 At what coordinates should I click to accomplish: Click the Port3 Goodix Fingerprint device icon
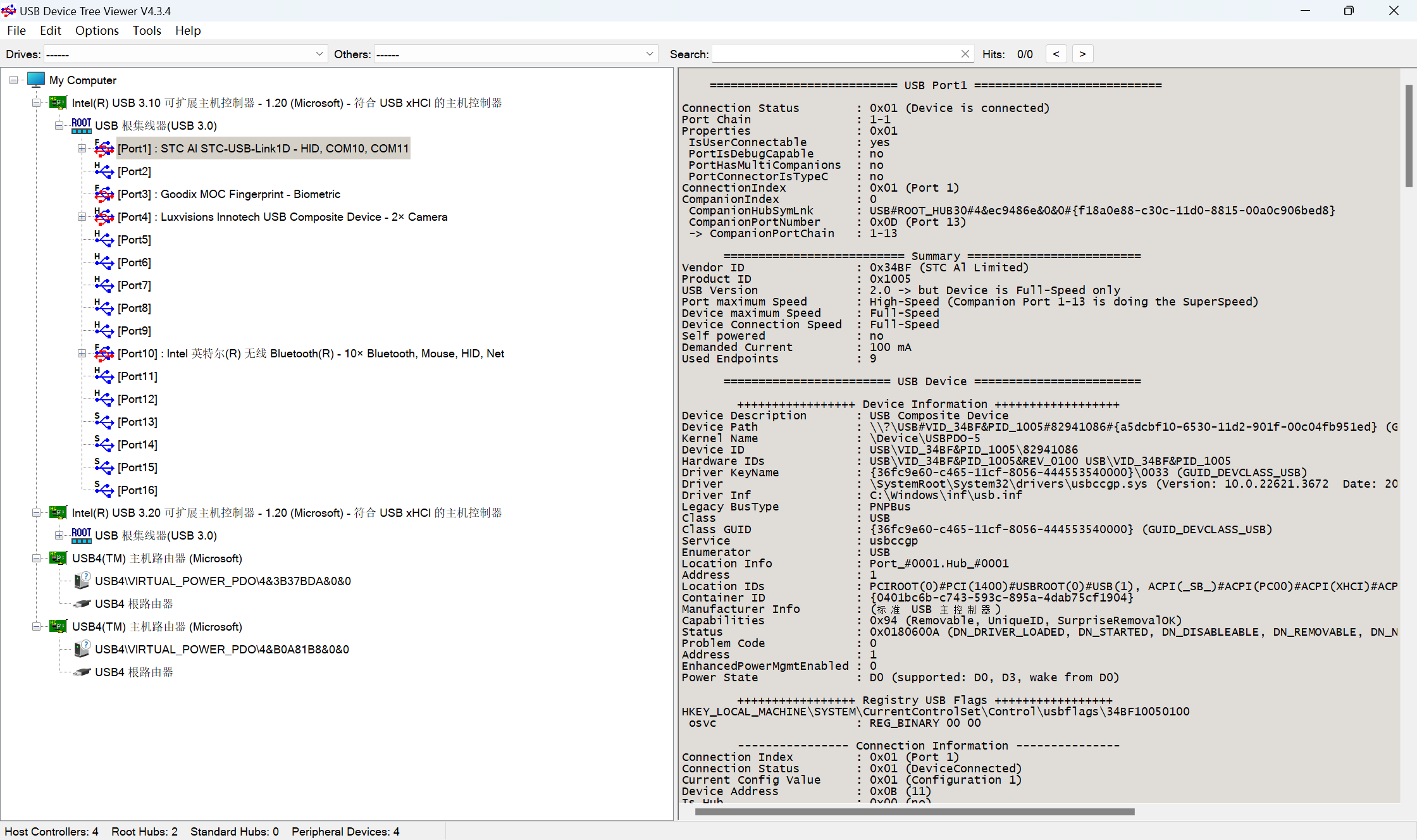[104, 194]
